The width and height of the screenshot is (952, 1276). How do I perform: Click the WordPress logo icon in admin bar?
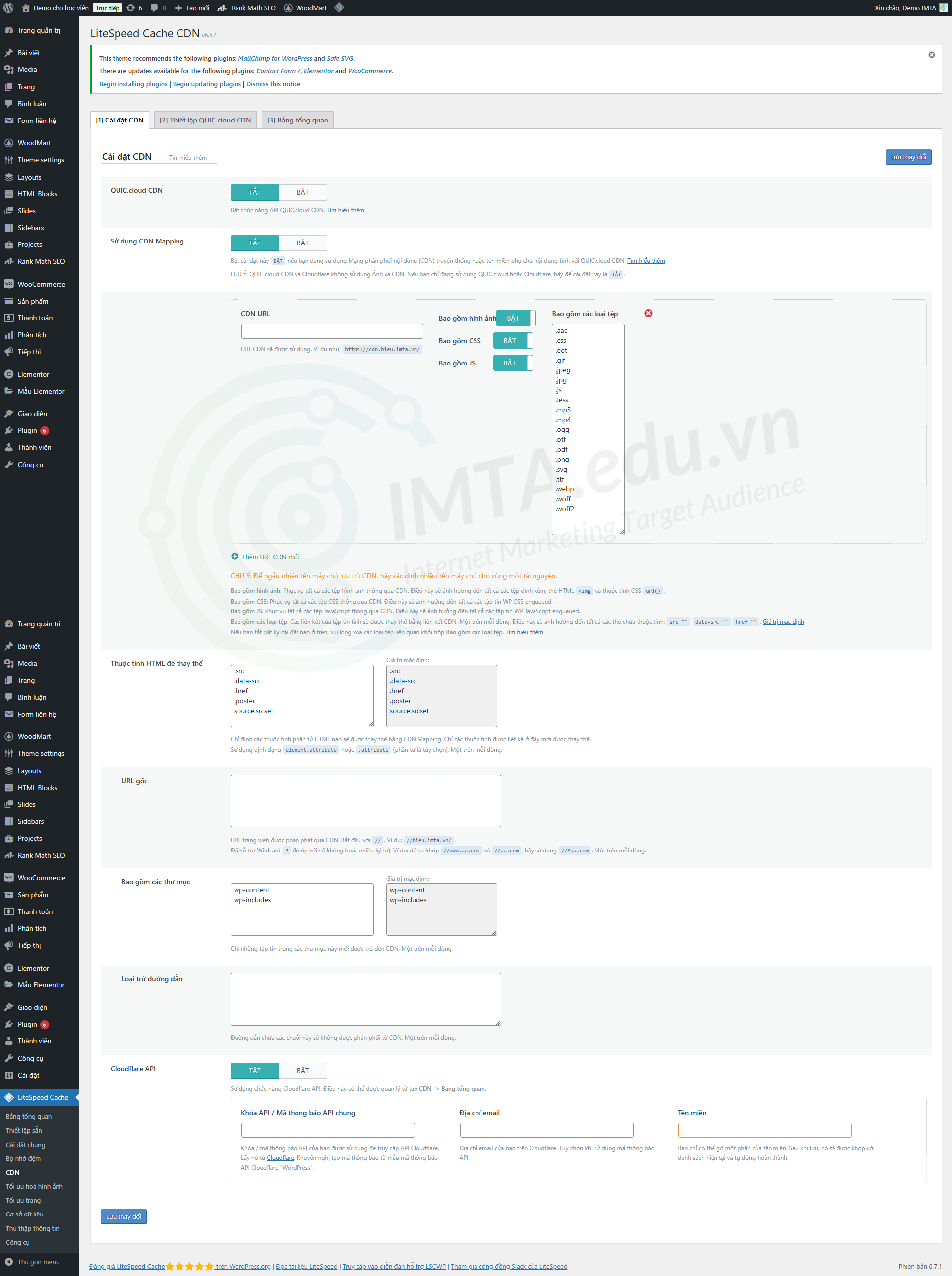pos(8,8)
